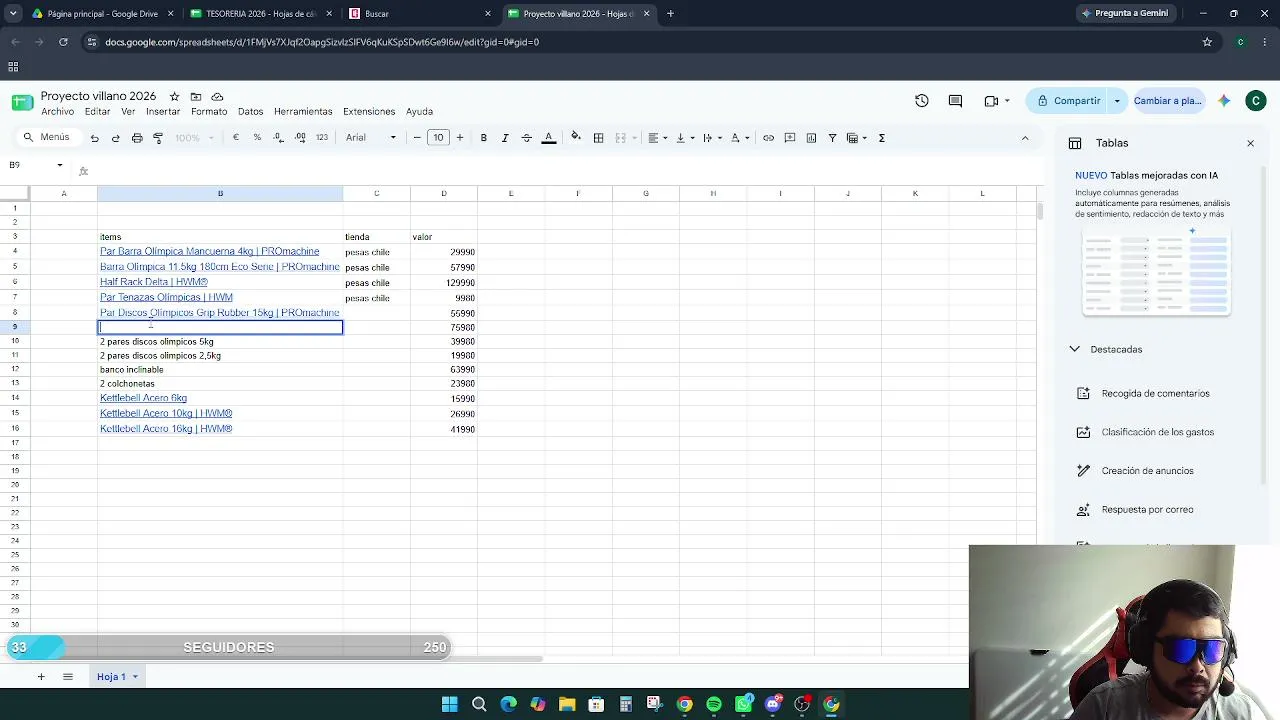
Task: Increase font size with plus button
Action: coord(460,138)
